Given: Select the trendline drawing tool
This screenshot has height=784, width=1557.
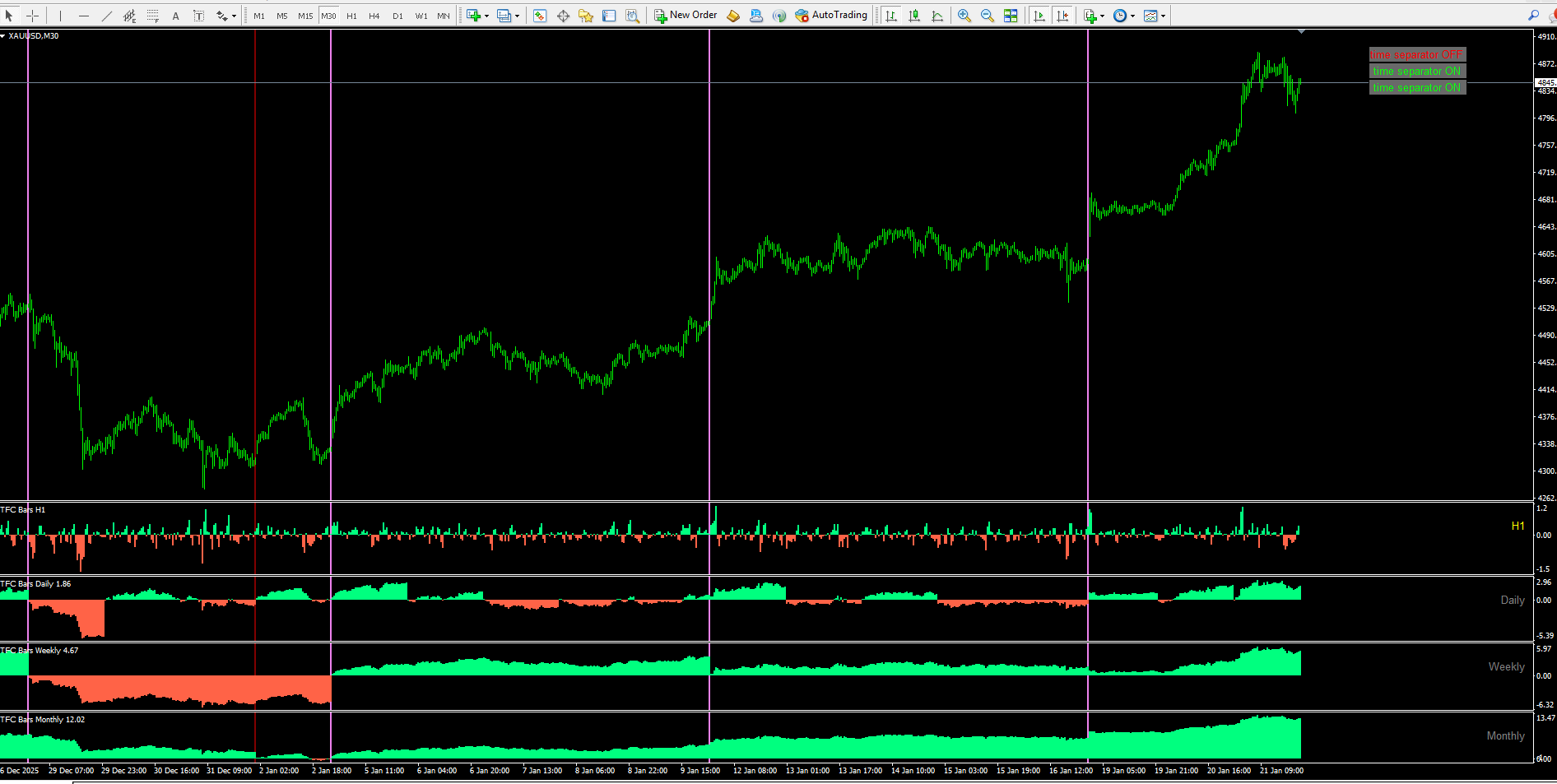Looking at the screenshot, I should pos(106,16).
